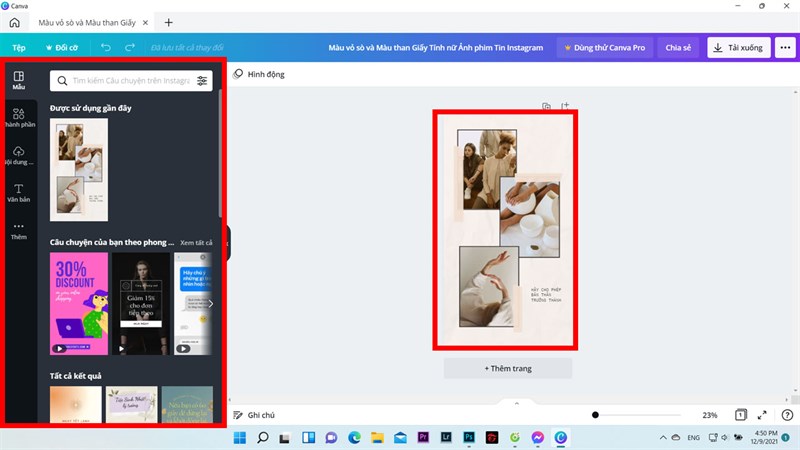The height and width of the screenshot is (450, 800).
Task: Click Thêm trang to add page
Action: [508, 368]
